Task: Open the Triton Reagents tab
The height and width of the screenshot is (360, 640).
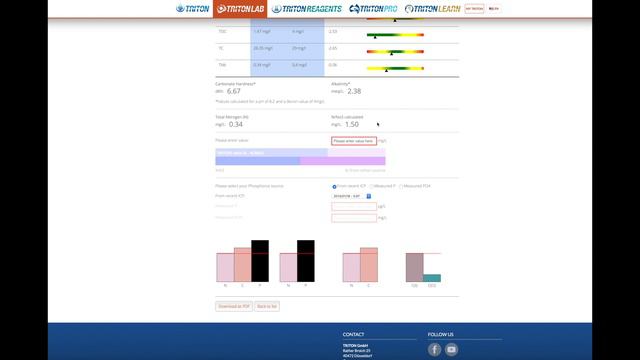Action: click(307, 9)
